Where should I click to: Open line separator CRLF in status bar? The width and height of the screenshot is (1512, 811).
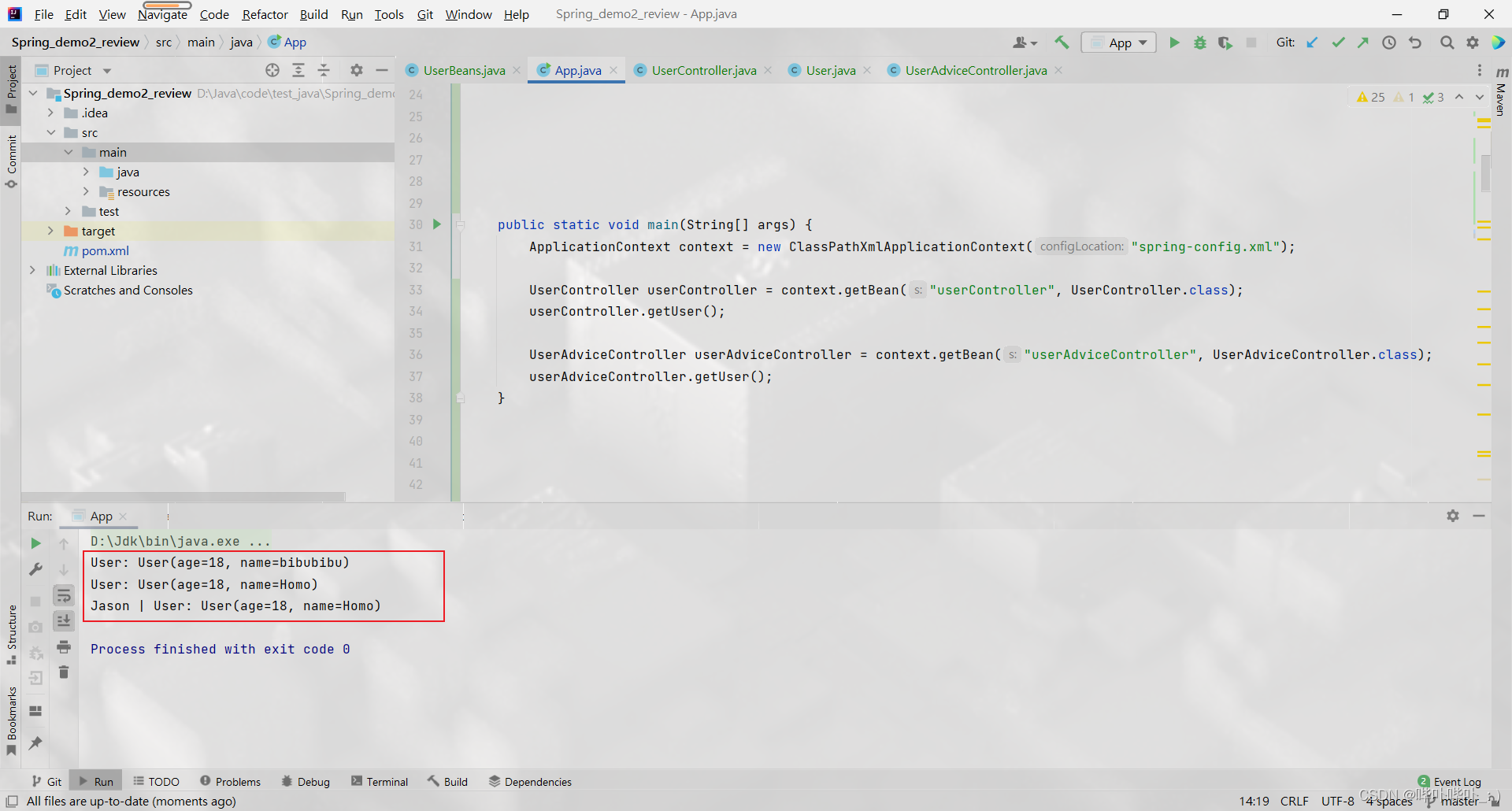point(1294,802)
